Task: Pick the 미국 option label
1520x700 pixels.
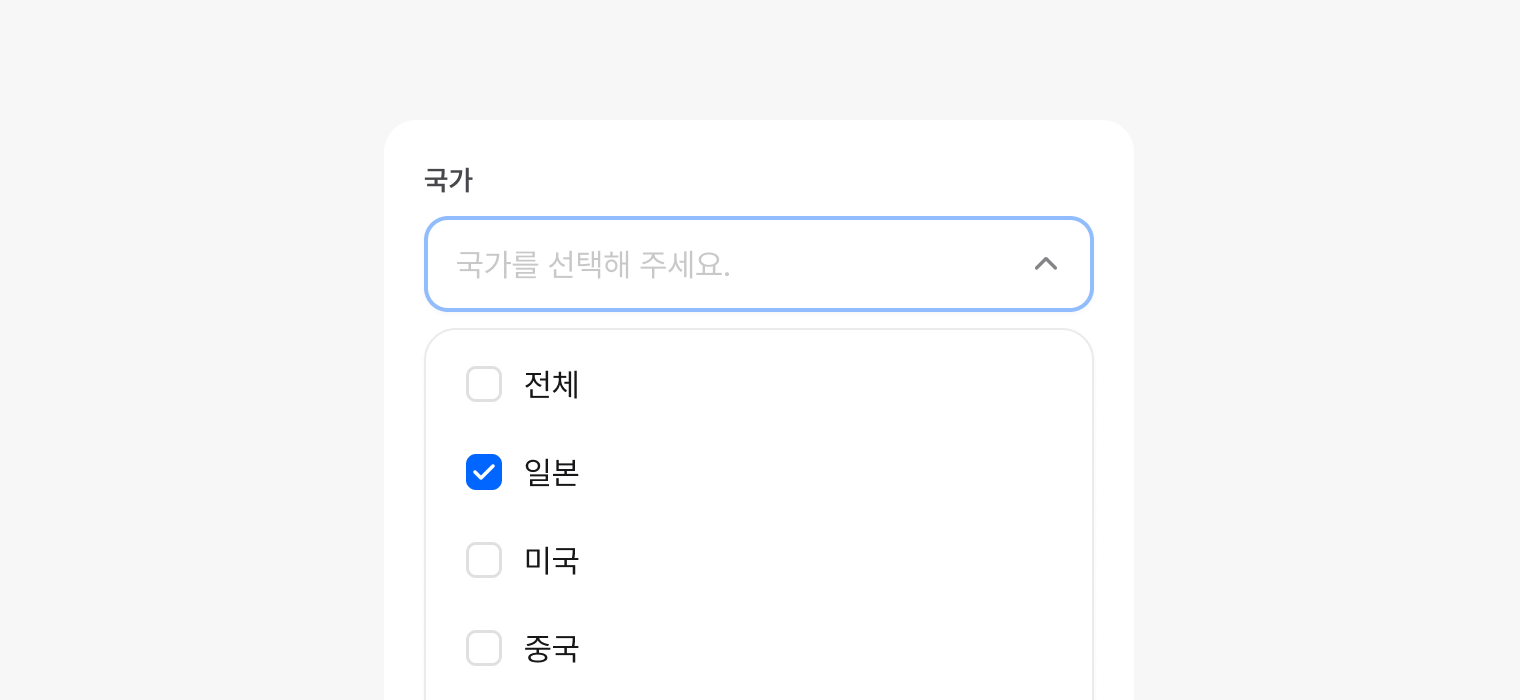Action: 552,560
